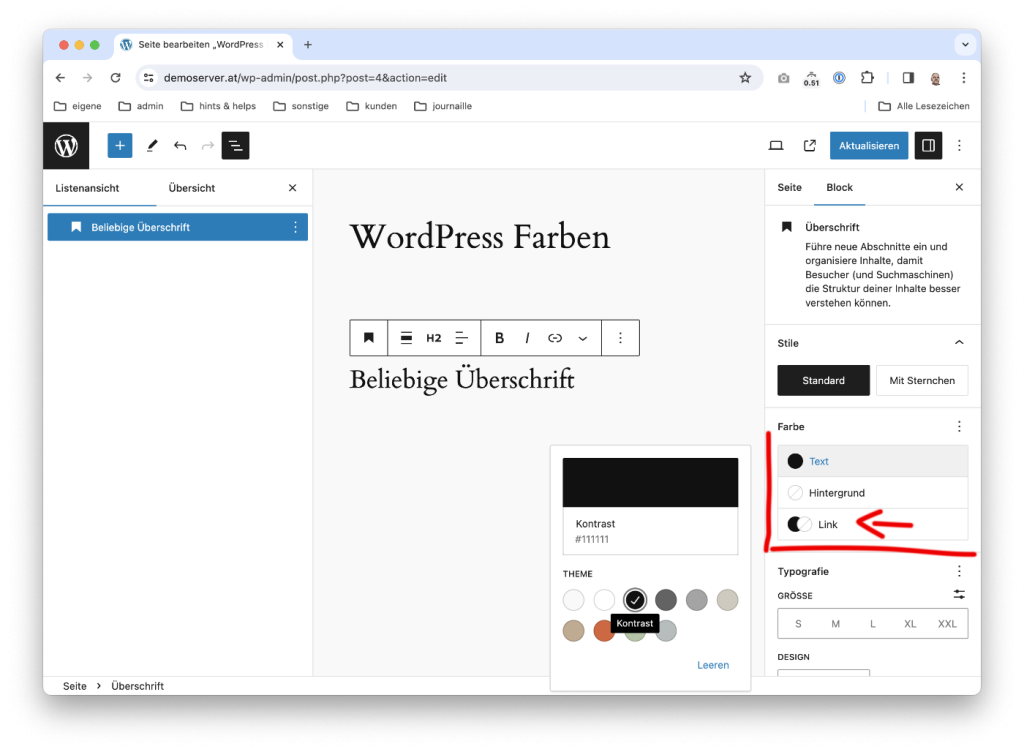This screenshot has width=1024, height=752.
Task: Select the Mit Sternchen style button
Action: coord(922,381)
